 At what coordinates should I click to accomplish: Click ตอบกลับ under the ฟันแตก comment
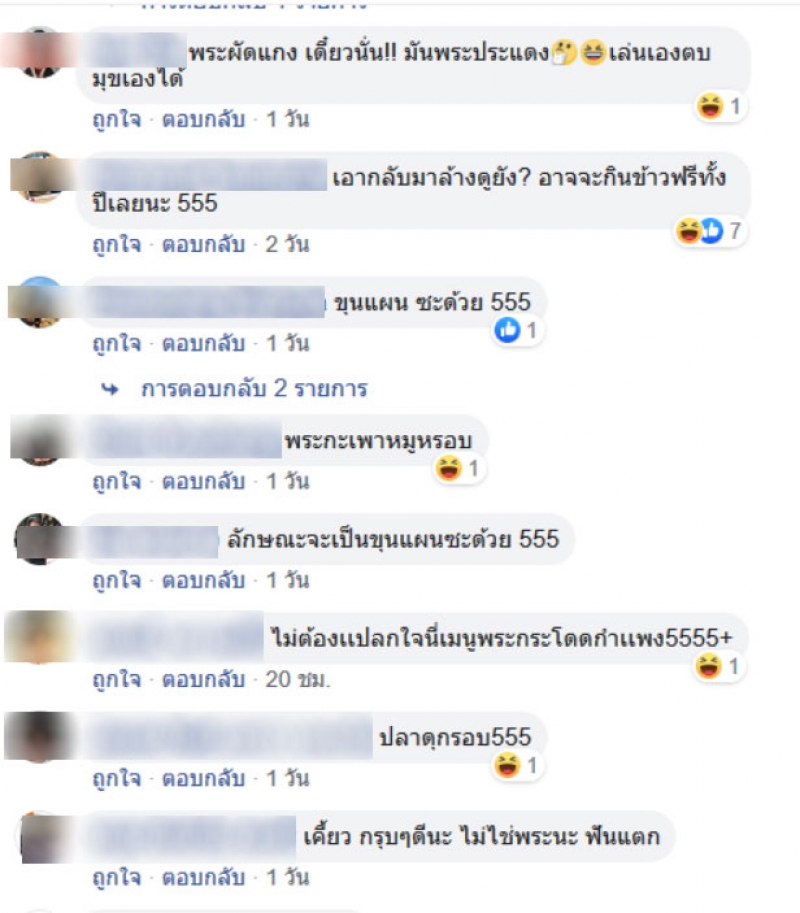coord(203,877)
